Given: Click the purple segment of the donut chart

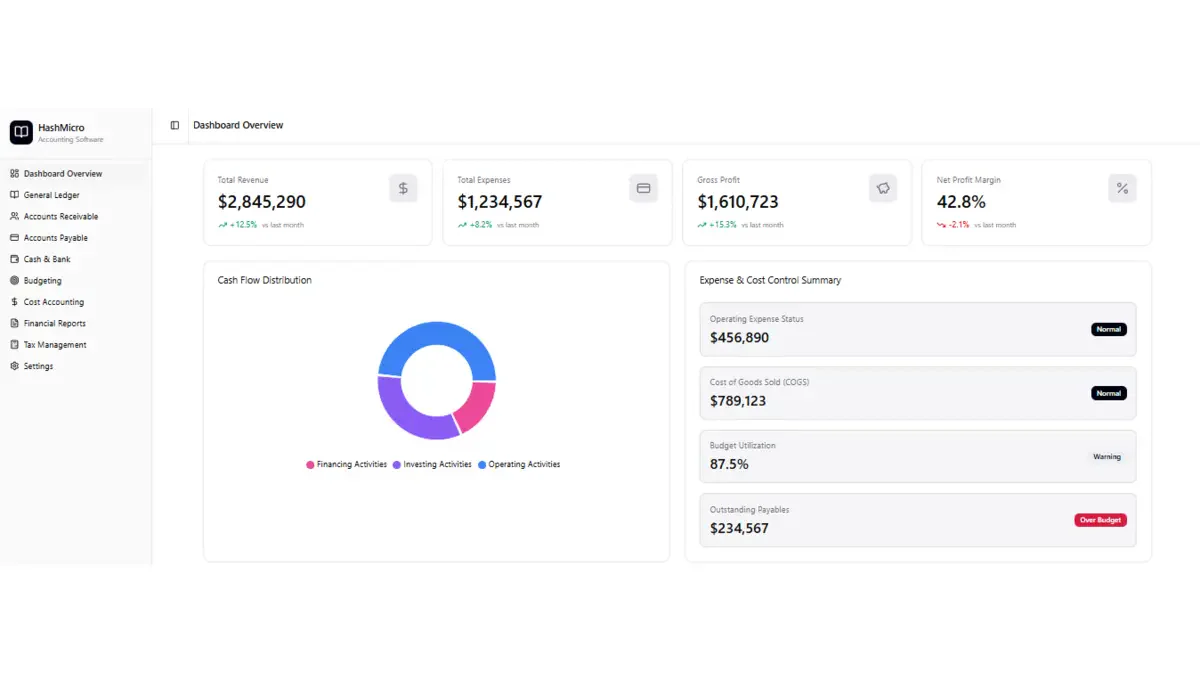Looking at the screenshot, I should coord(405,414).
